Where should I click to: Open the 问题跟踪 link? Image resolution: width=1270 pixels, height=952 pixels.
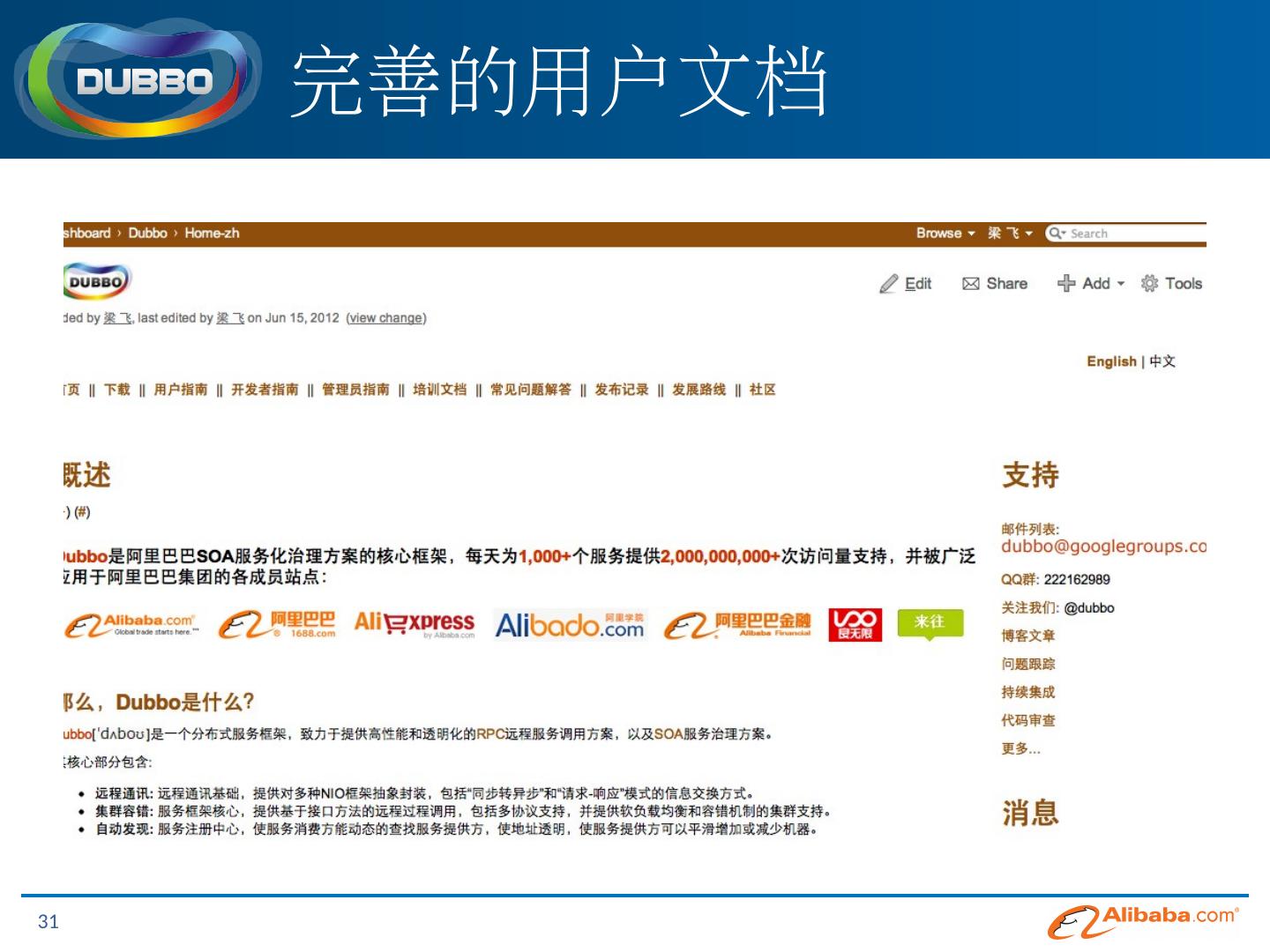(x=1028, y=665)
